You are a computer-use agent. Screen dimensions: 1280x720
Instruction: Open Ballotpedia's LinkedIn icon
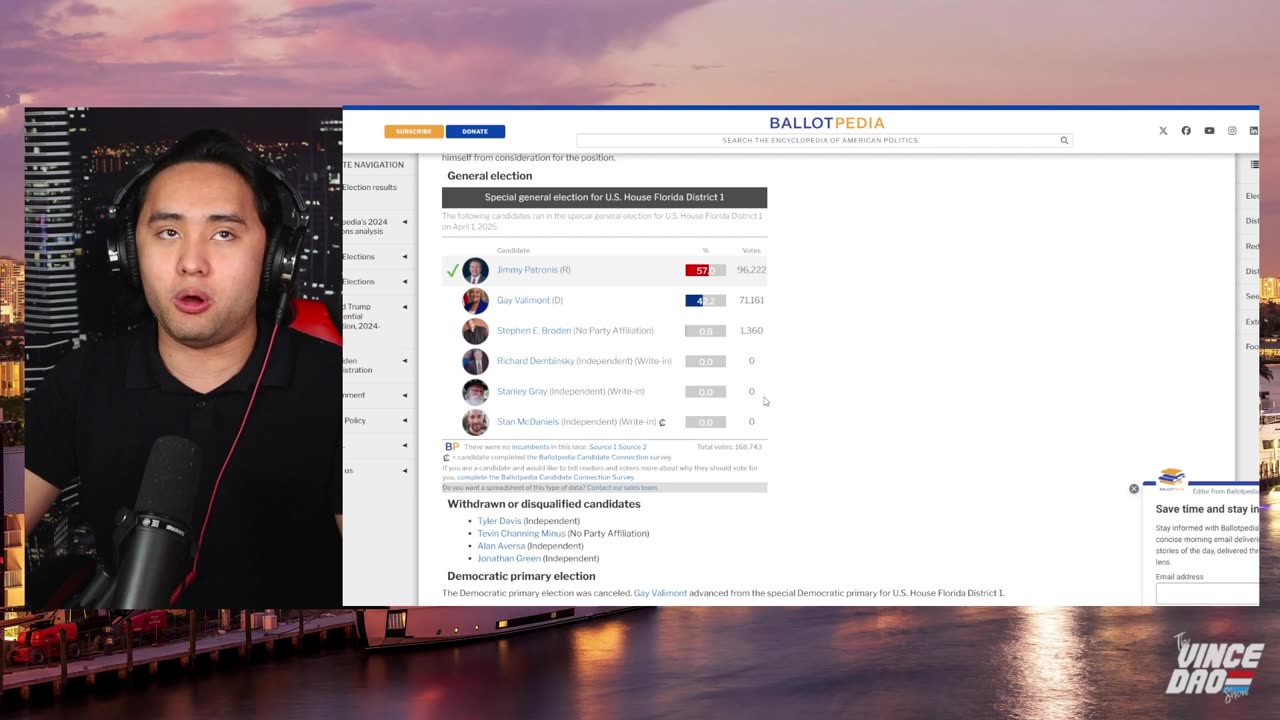pyautogui.click(x=1254, y=131)
